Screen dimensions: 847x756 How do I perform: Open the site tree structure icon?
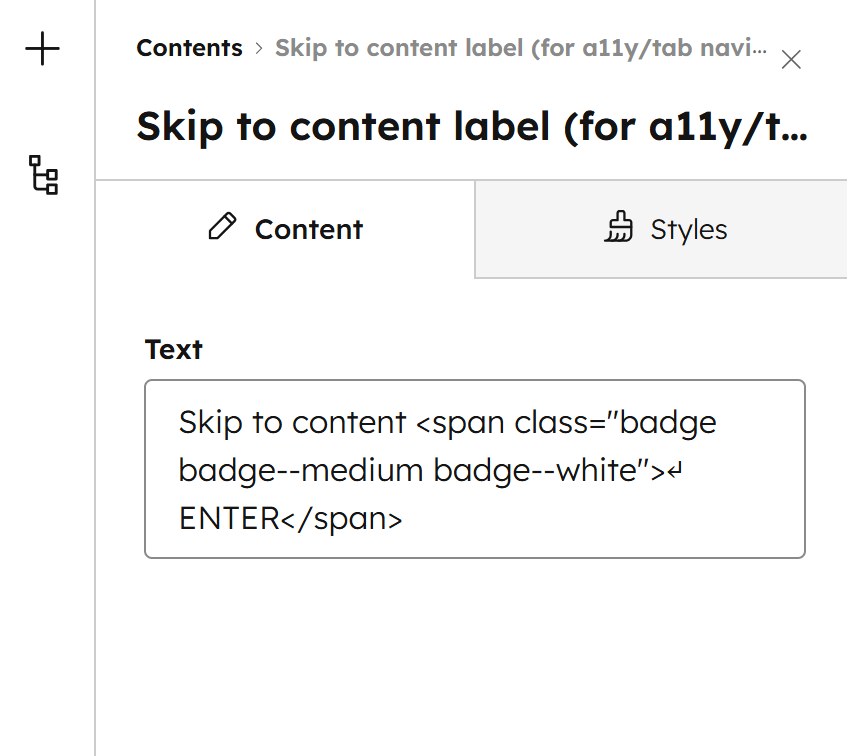coord(43,174)
